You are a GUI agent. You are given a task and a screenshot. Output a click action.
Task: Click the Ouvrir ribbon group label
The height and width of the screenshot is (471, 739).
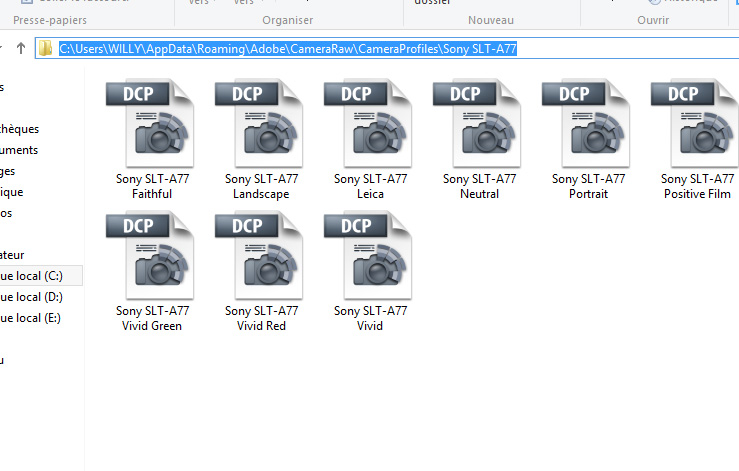click(653, 20)
